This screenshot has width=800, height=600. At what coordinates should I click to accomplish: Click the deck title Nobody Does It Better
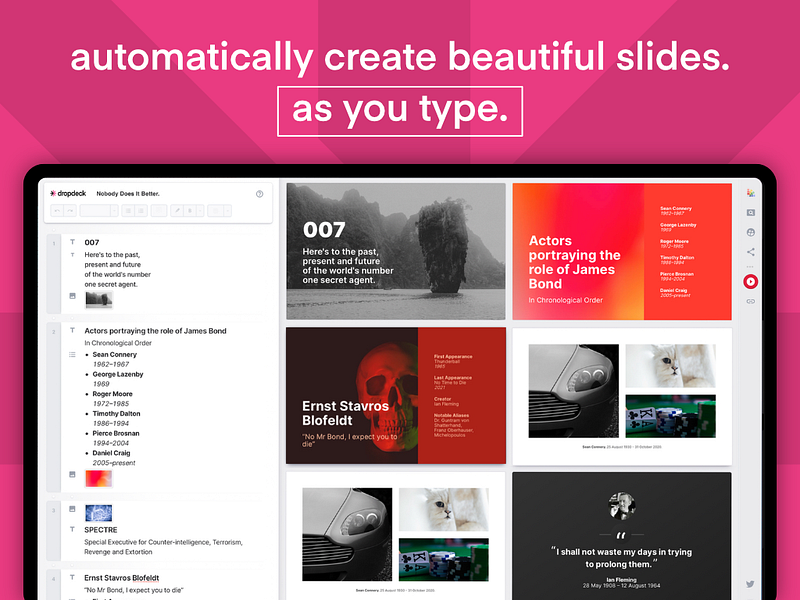(x=128, y=194)
